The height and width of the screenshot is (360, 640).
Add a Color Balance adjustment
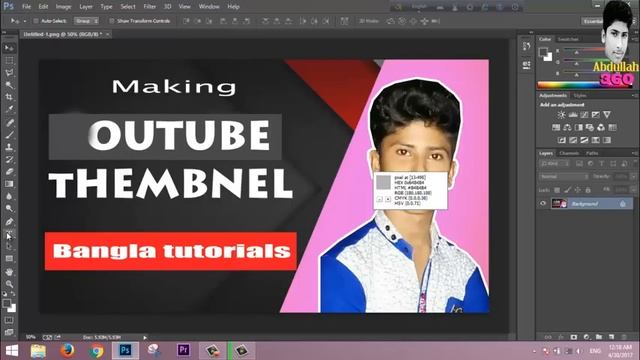point(567,127)
